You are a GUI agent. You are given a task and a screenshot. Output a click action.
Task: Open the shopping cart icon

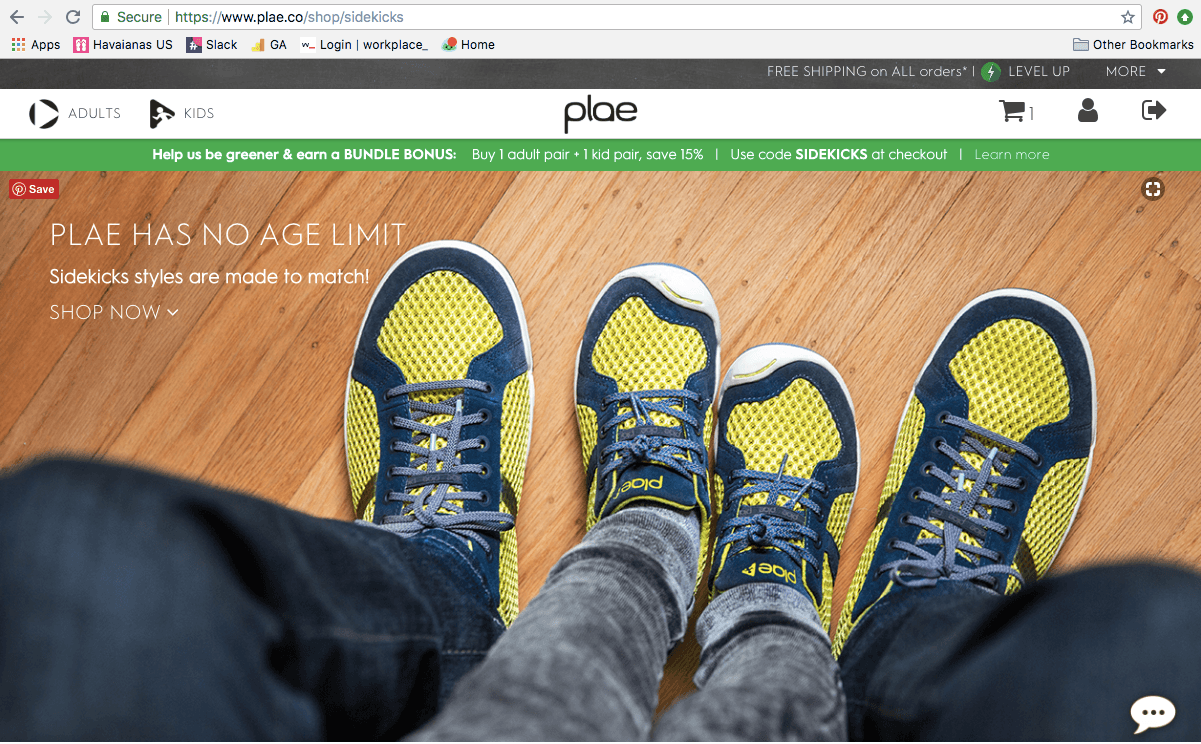(1013, 112)
